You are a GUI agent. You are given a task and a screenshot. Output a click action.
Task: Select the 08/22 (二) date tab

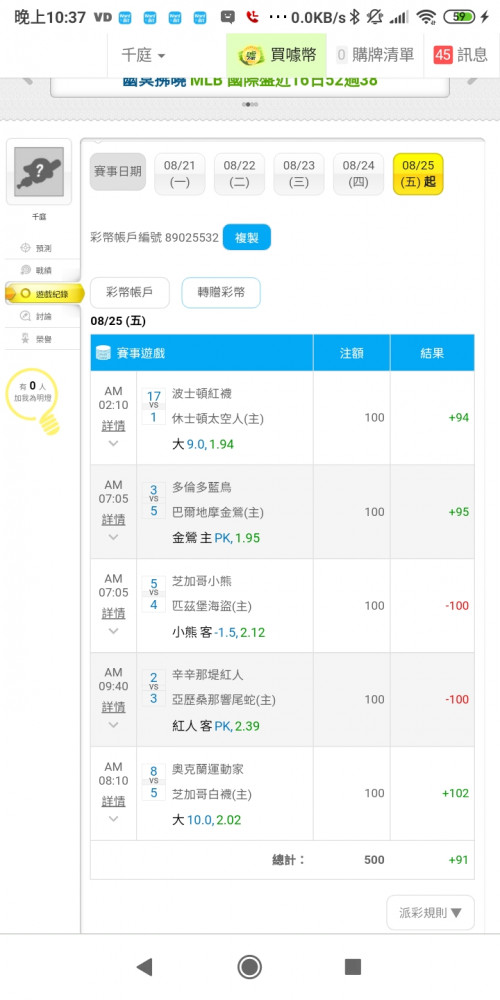coord(239,174)
